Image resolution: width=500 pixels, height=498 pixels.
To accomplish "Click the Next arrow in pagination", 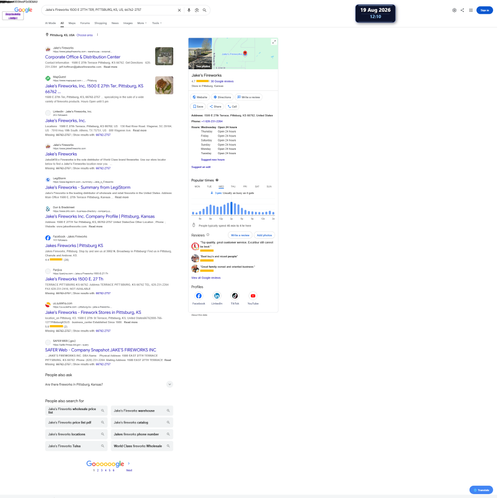I will coord(129,464).
